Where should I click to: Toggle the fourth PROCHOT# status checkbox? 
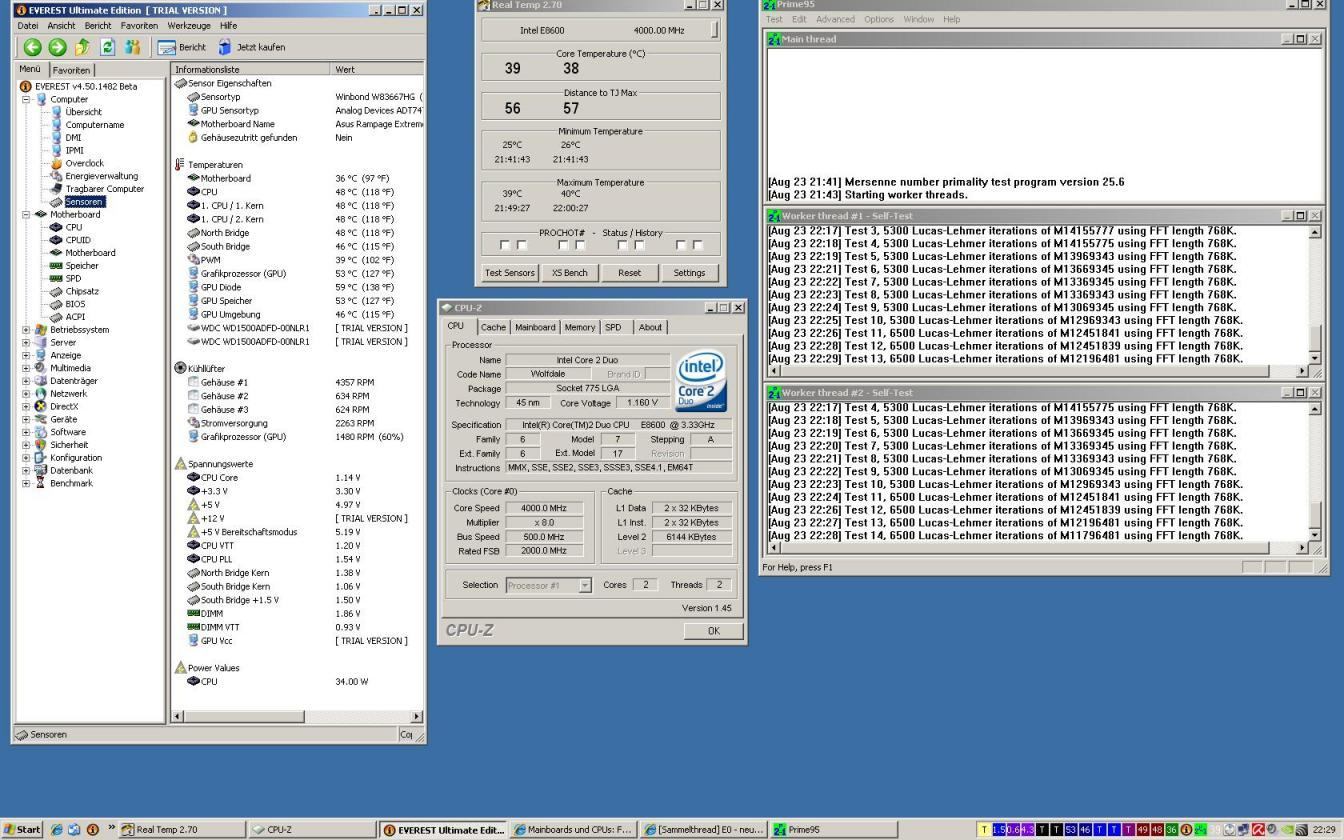(580, 245)
